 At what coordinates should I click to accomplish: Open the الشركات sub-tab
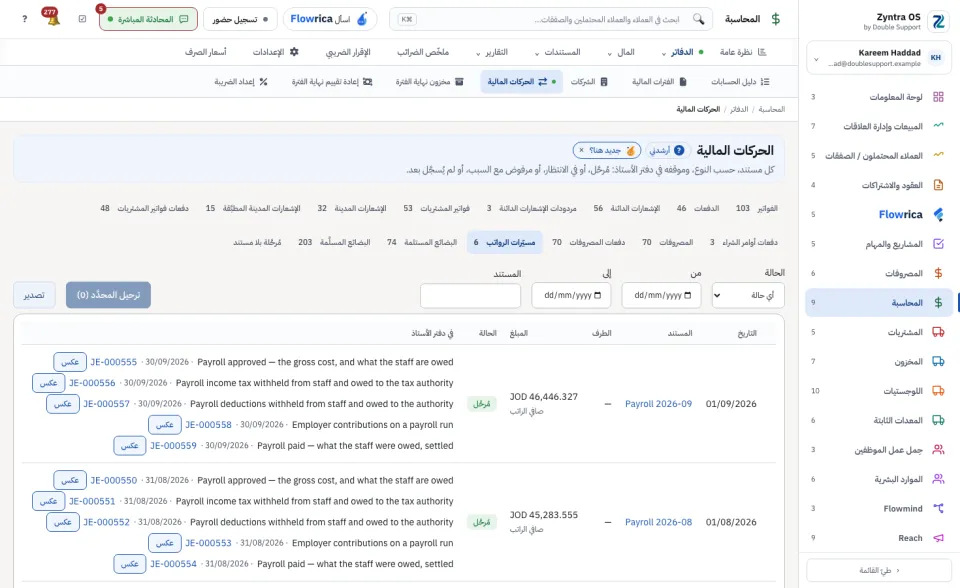(589, 81)
